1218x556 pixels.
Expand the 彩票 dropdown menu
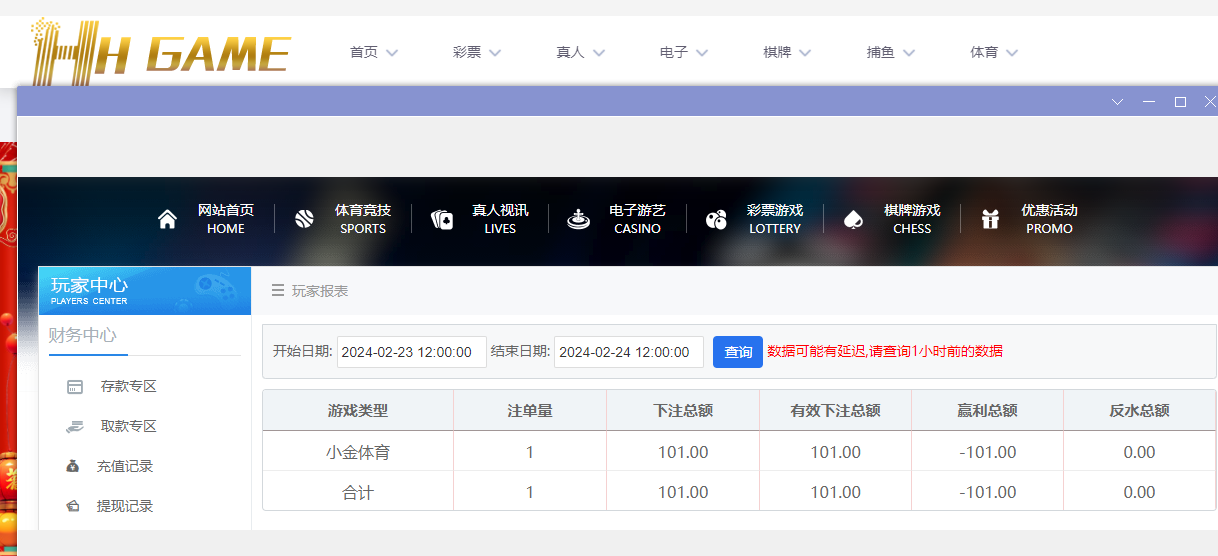477,52
